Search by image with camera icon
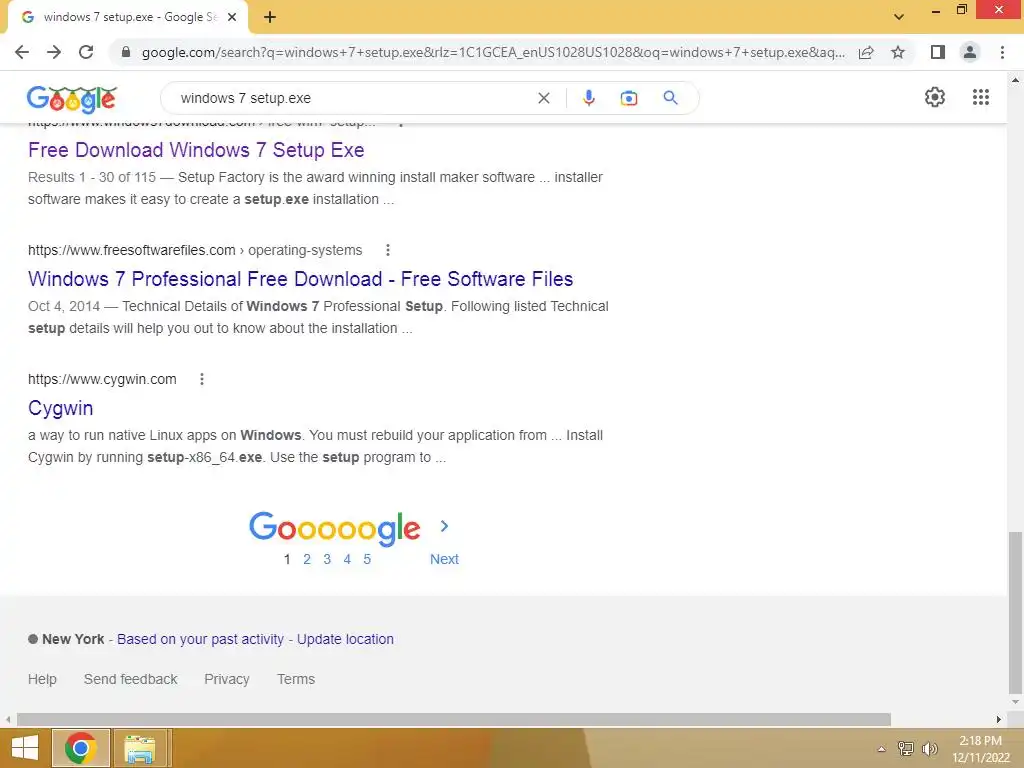This screenshot has height=768, width=1024. click(629, 98)
